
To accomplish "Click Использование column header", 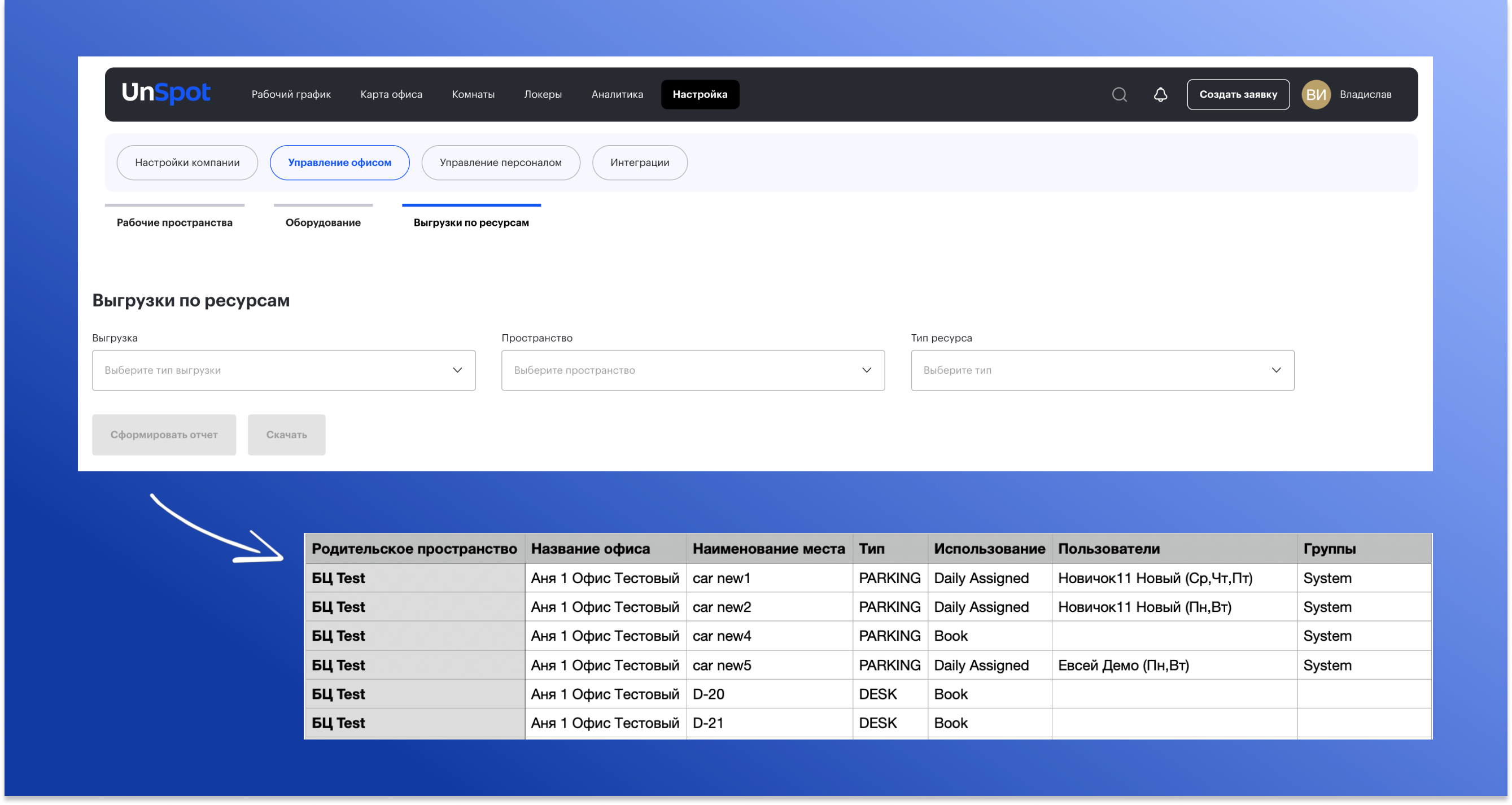I will (x=989, y=549).
